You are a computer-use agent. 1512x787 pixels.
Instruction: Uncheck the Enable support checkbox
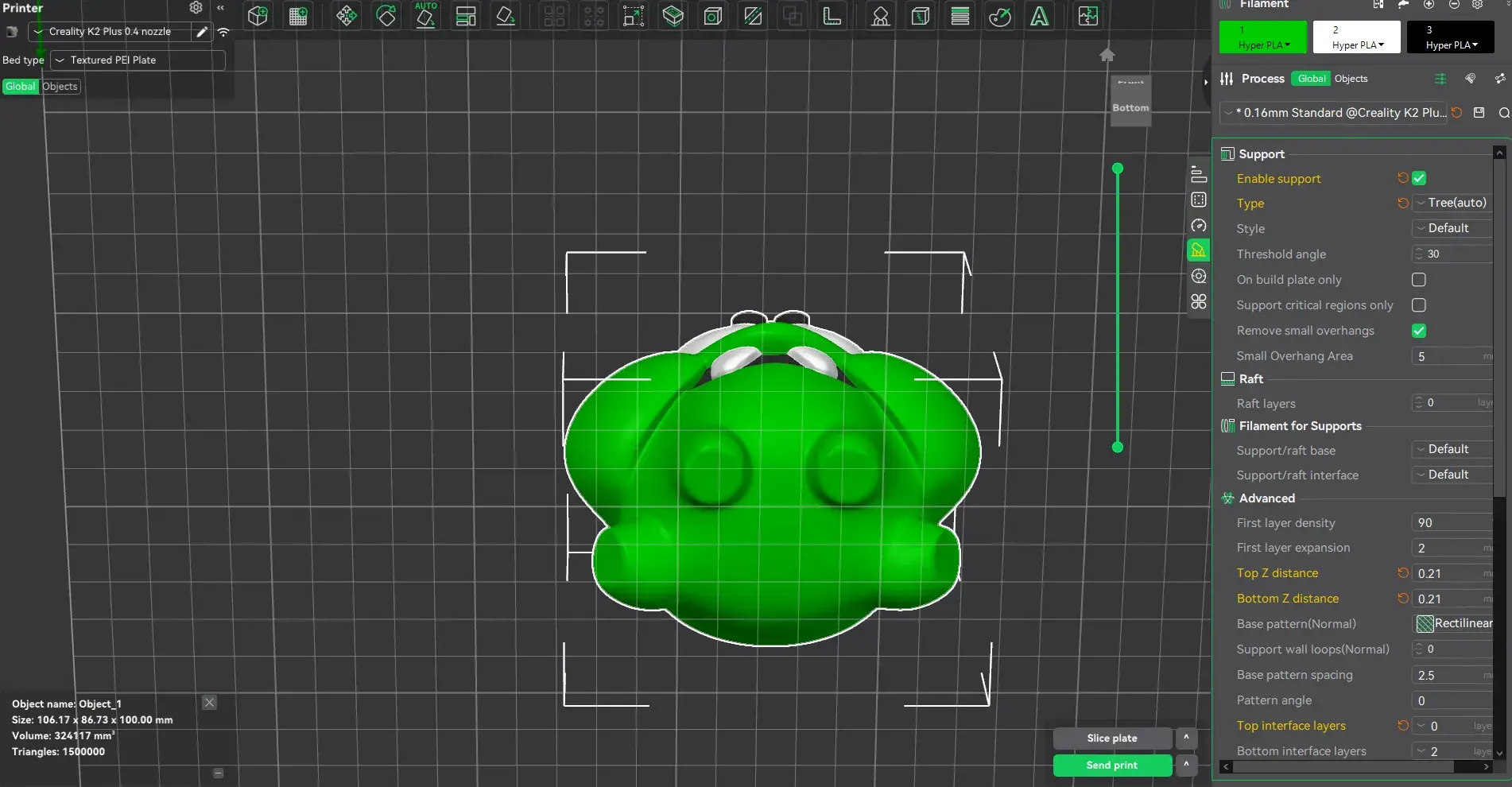coord(1419,178)
